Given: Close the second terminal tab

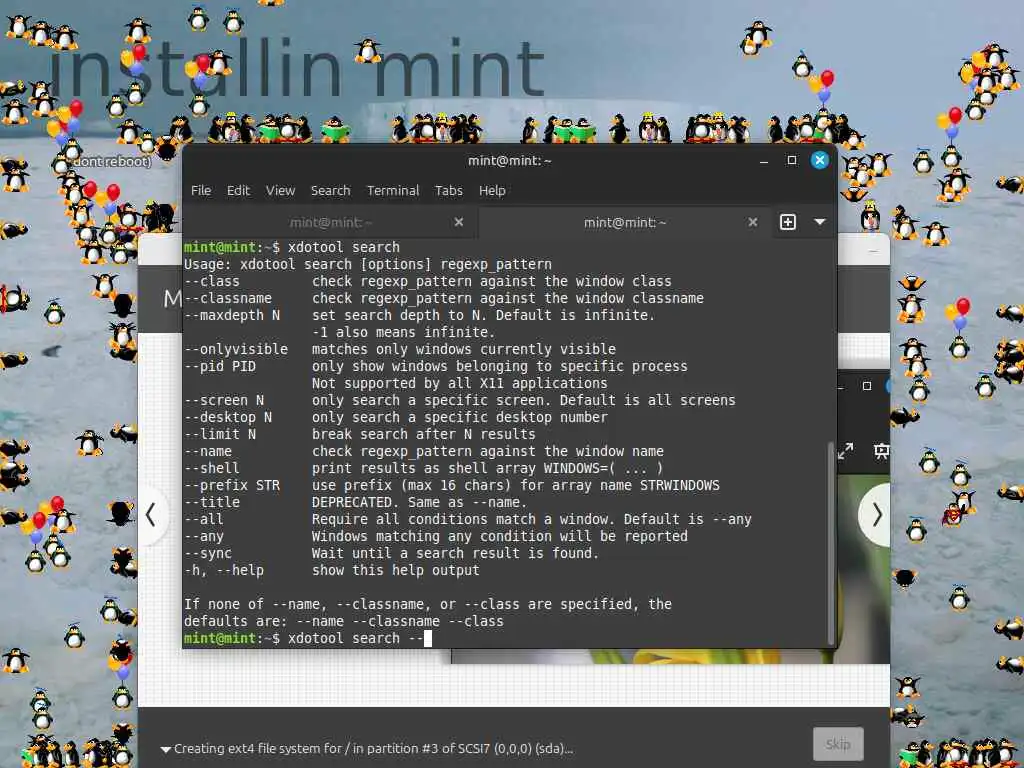Looking at the screenshot, I should (x=752, y=222).
